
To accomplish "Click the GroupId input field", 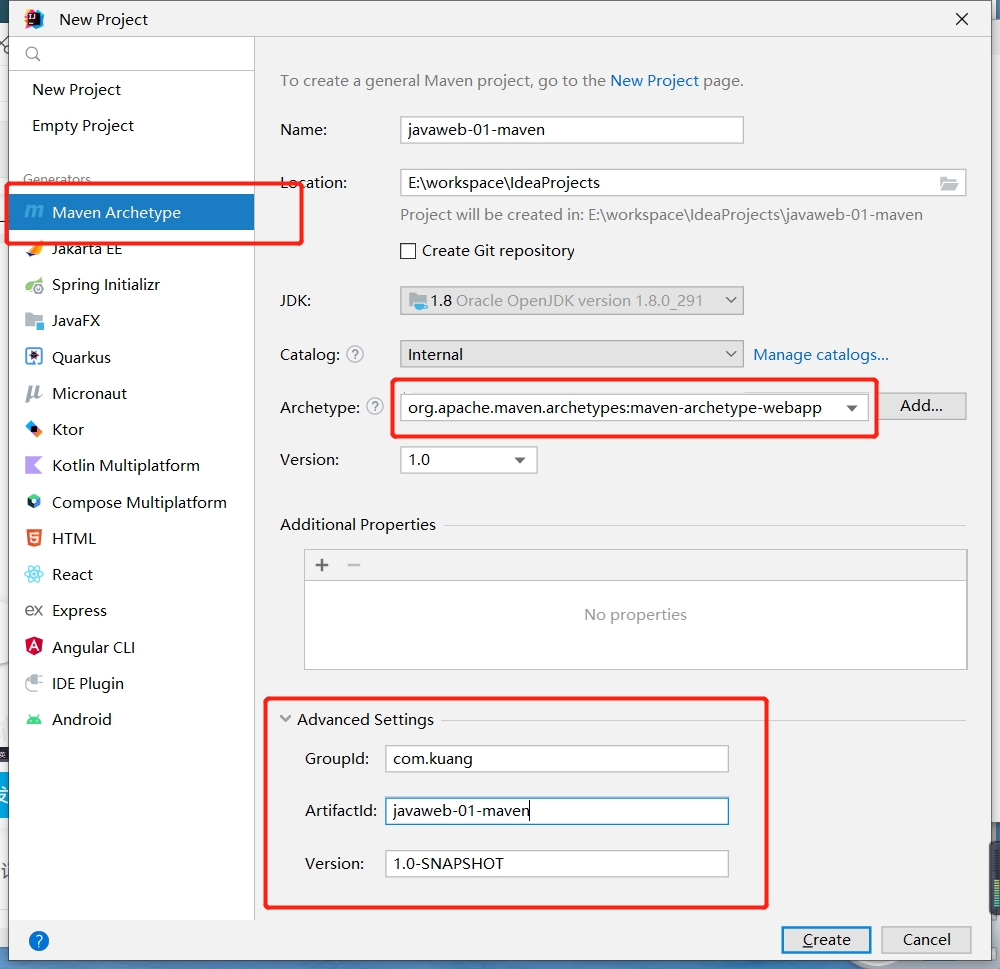I will pos(556,759).
